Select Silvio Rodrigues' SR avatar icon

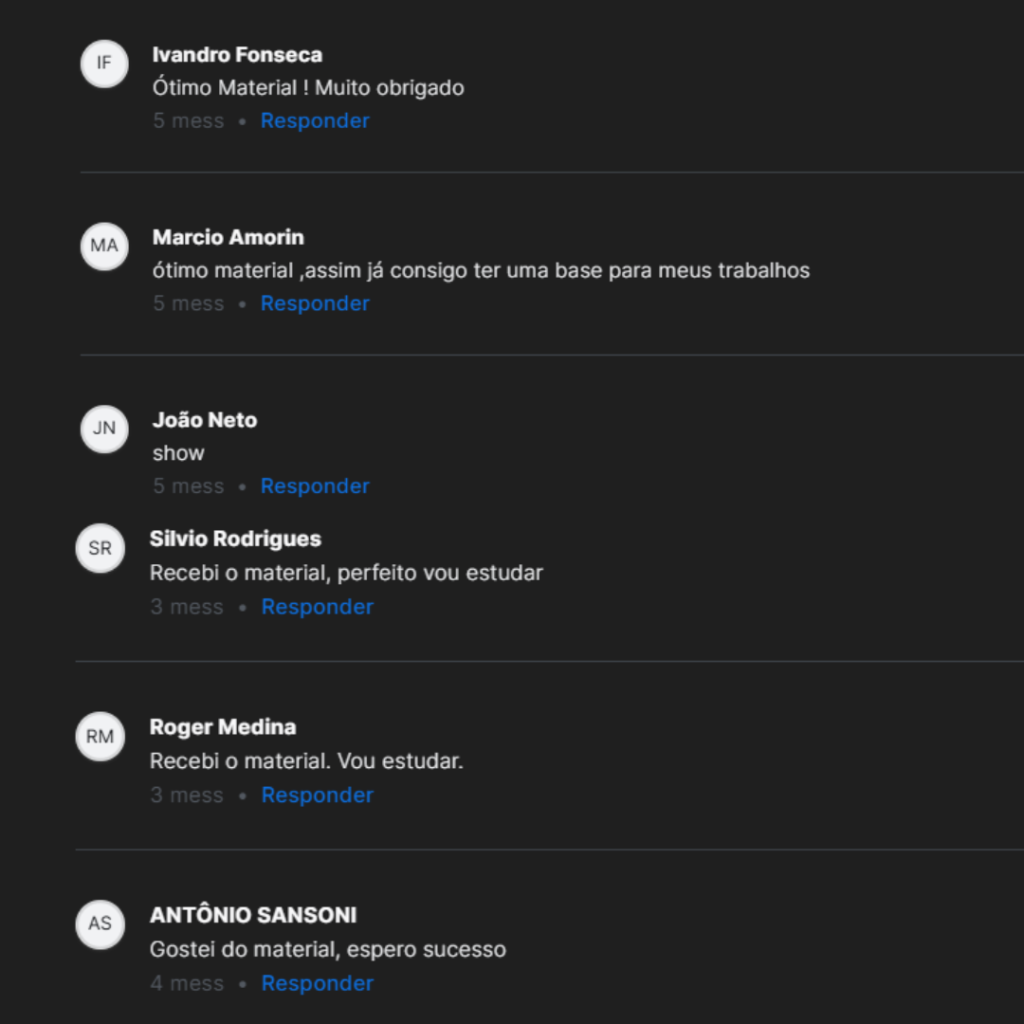point(100,549)
